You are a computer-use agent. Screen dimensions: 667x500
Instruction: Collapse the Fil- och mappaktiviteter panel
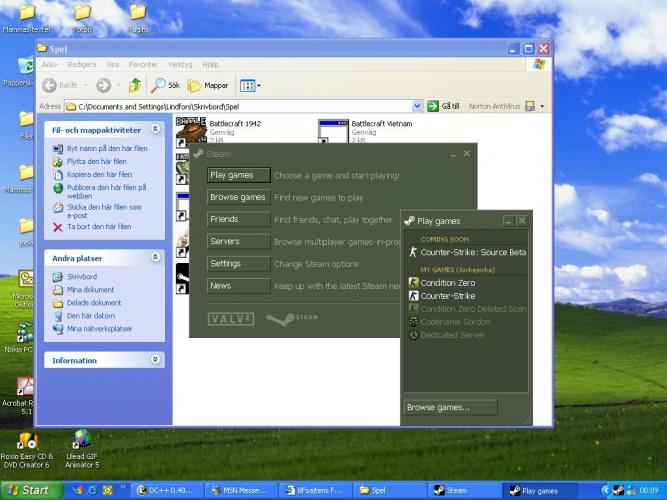[156, 129]
